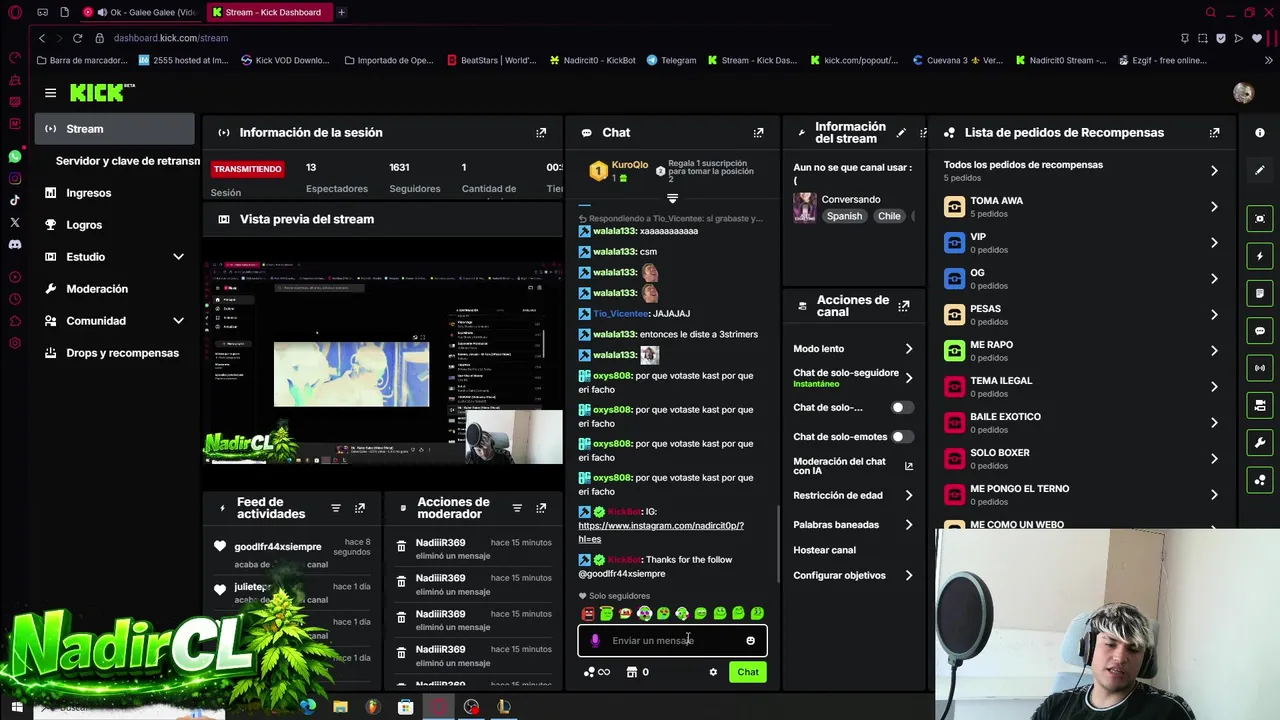This screenshot has height=720, width=1280.
Task: Expand the Comunidad sidebar section
Action: [178, 321]
